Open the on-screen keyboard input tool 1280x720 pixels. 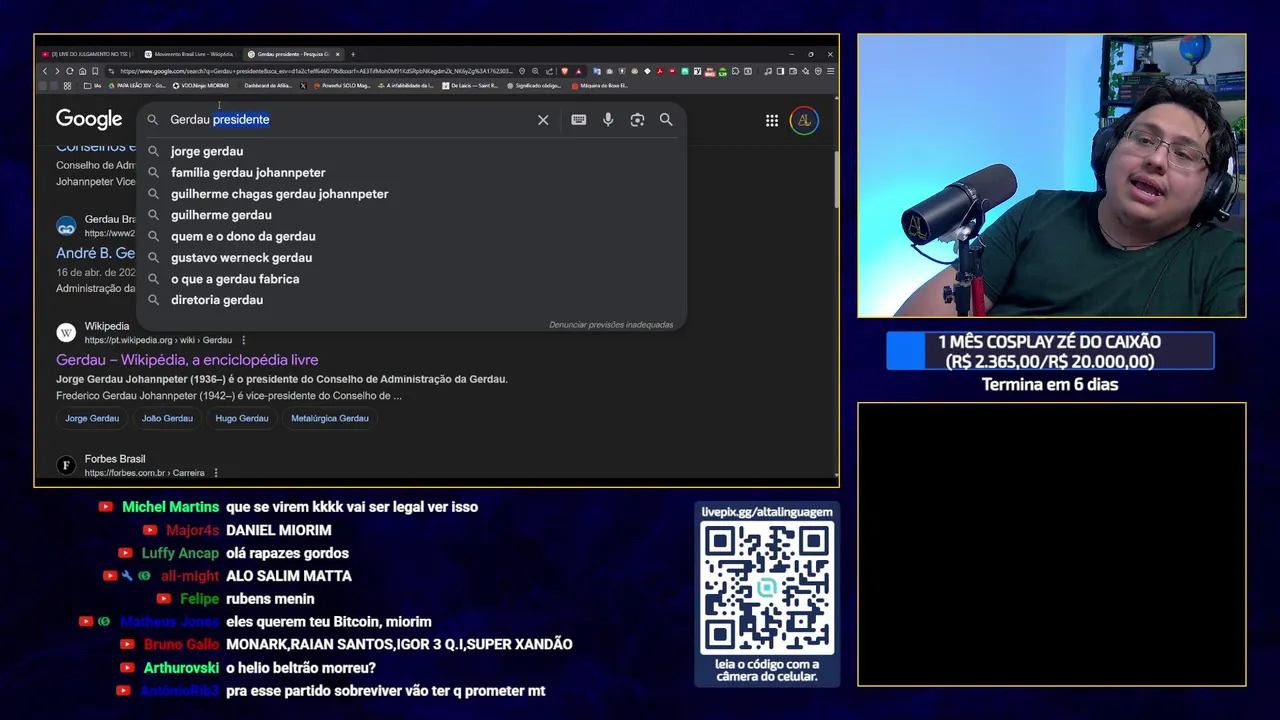tap(578, 120)
